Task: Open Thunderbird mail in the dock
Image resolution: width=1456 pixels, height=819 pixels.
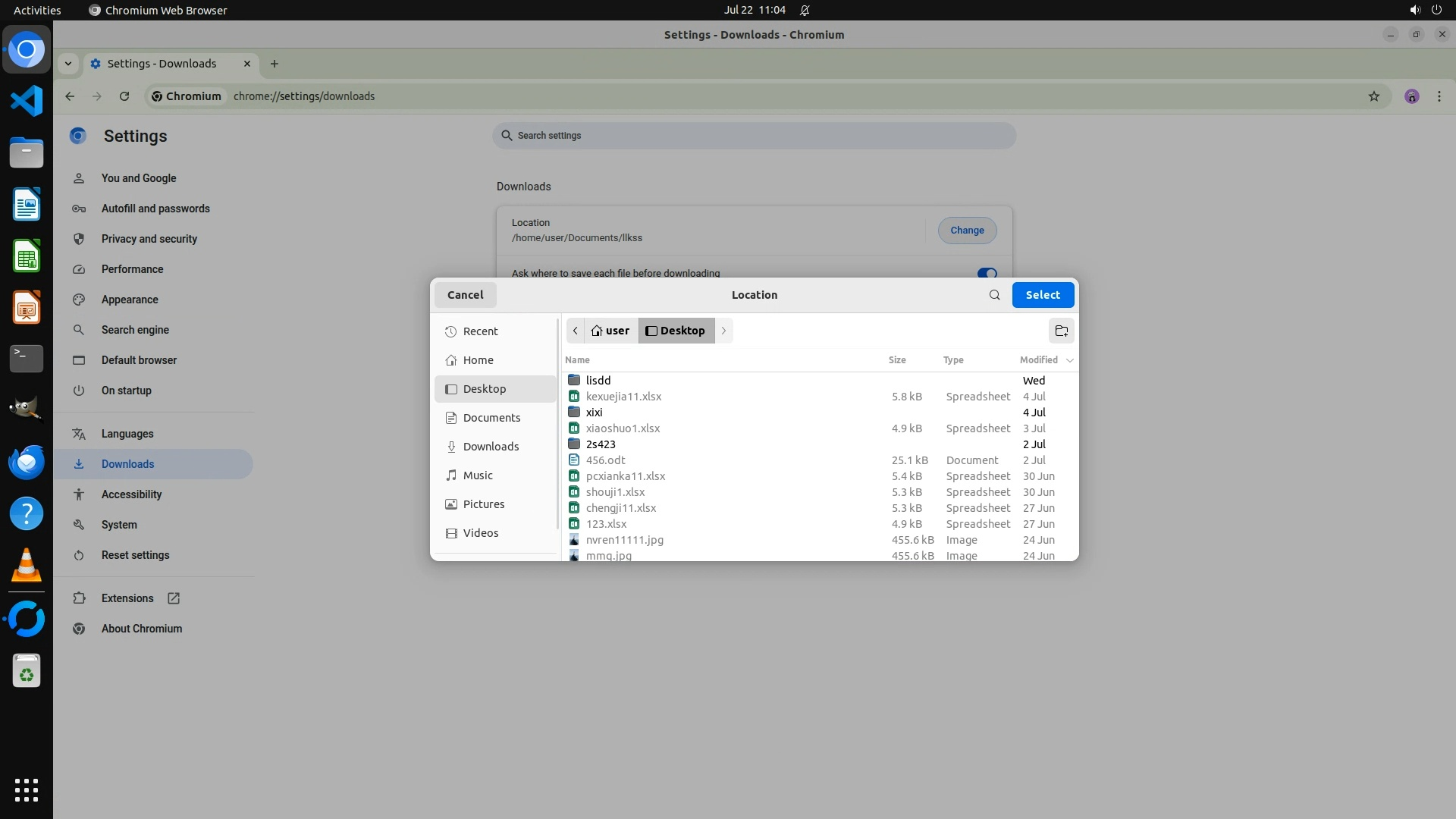Action: pyautogui.click(x=27, y=463)
